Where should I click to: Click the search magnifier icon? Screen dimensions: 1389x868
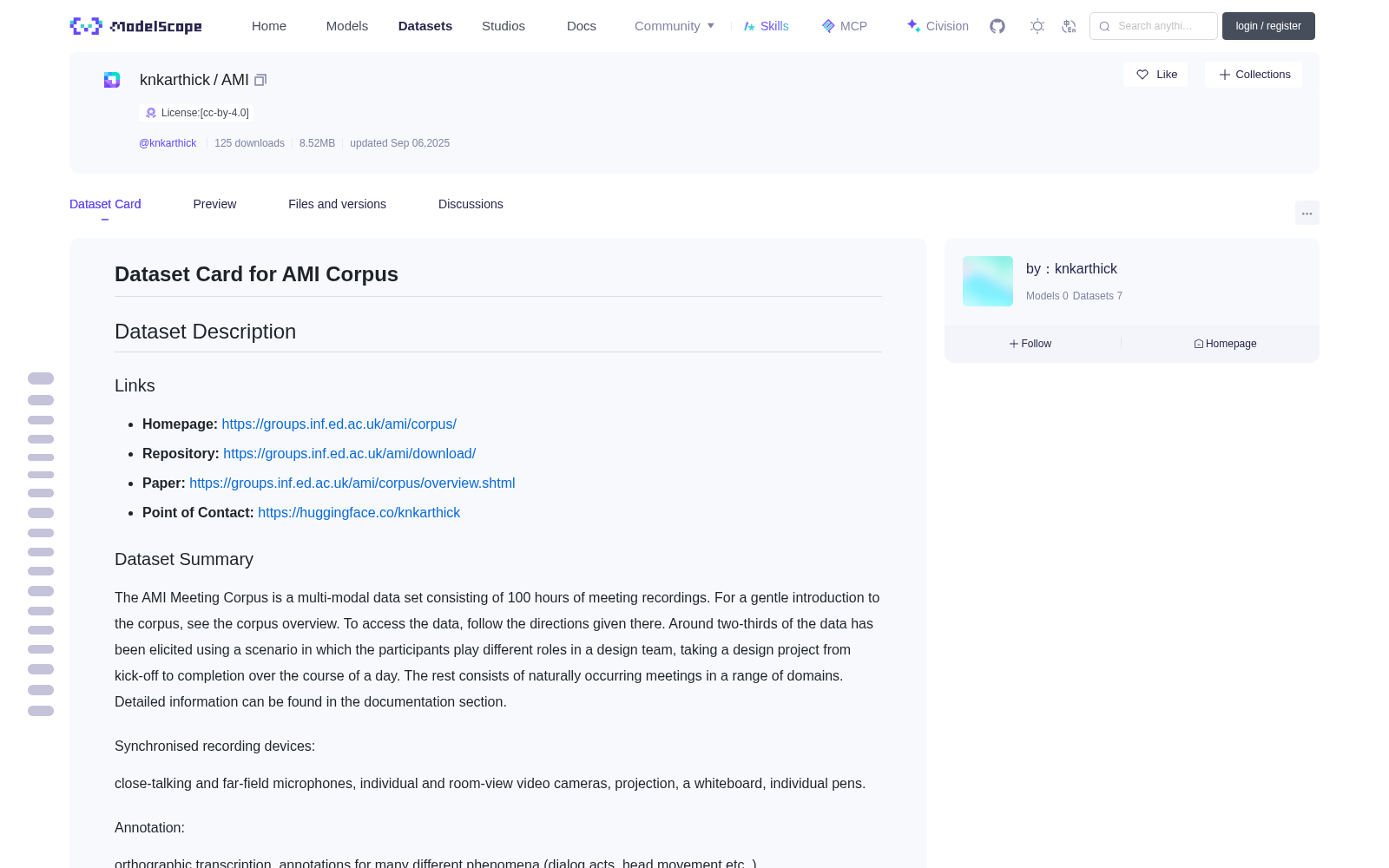pos(1104,26)
